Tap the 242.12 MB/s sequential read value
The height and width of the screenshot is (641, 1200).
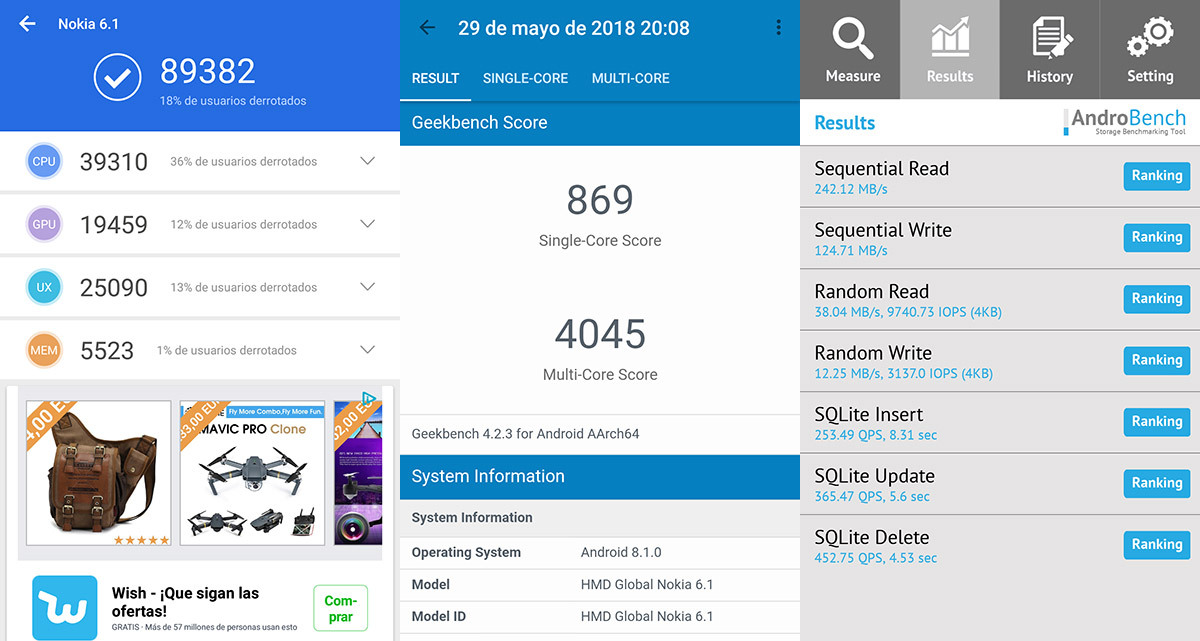point(851,189)
